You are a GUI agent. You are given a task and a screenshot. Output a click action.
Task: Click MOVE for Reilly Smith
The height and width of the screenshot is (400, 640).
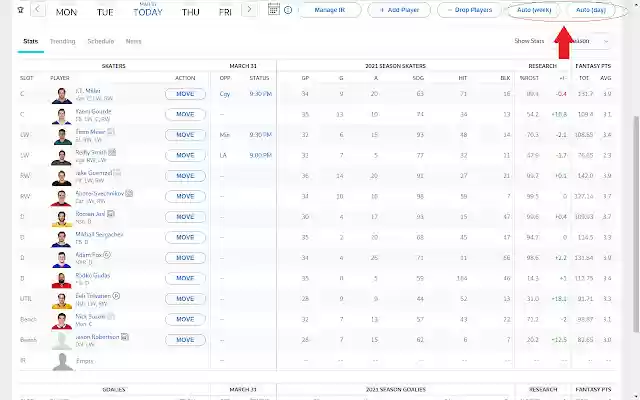click(185, 155)
